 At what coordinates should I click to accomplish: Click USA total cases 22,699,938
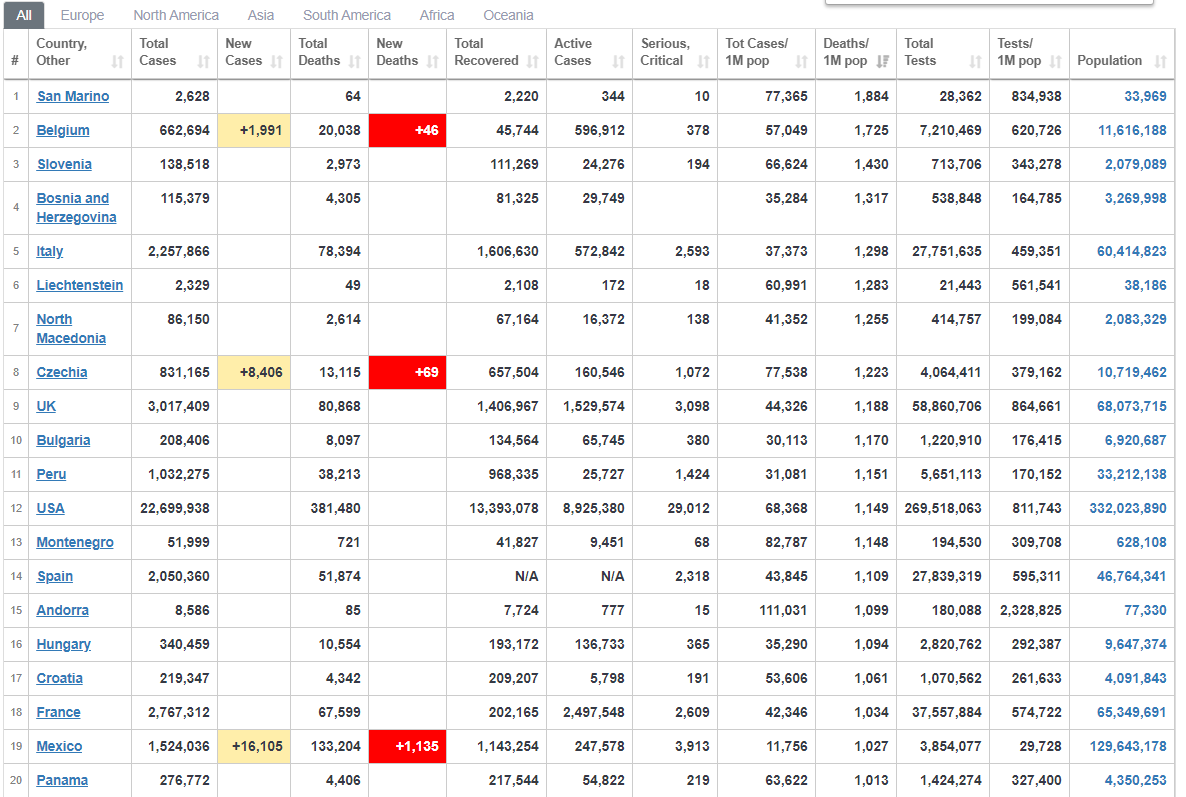(175, 508)
